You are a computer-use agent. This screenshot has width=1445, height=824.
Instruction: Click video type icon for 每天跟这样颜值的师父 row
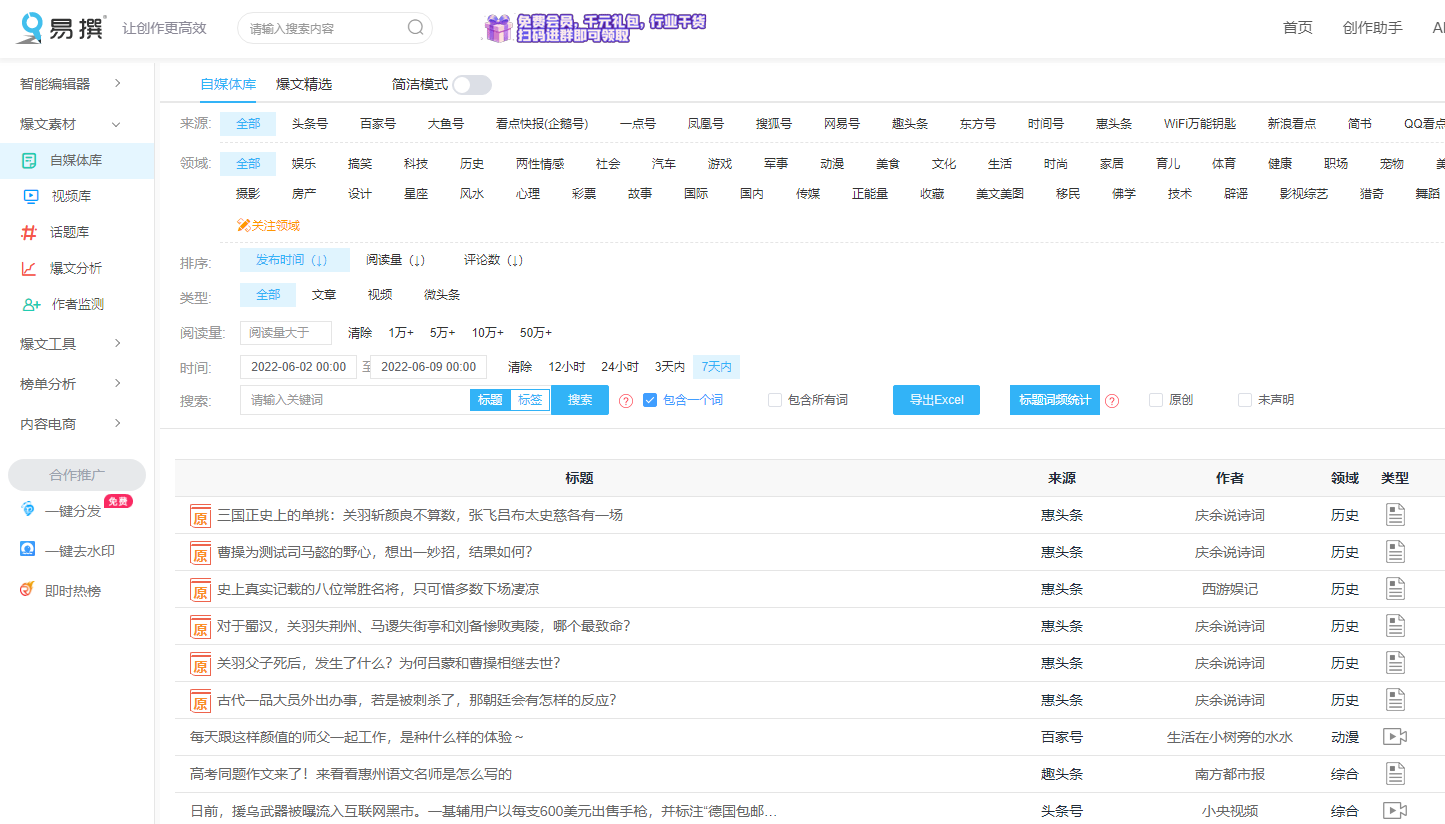point(1395,737)
